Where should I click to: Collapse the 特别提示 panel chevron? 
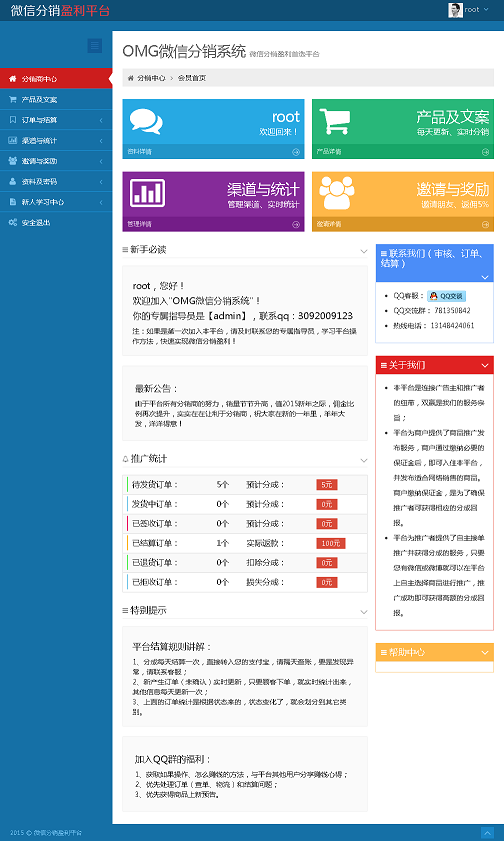(364, 611)
